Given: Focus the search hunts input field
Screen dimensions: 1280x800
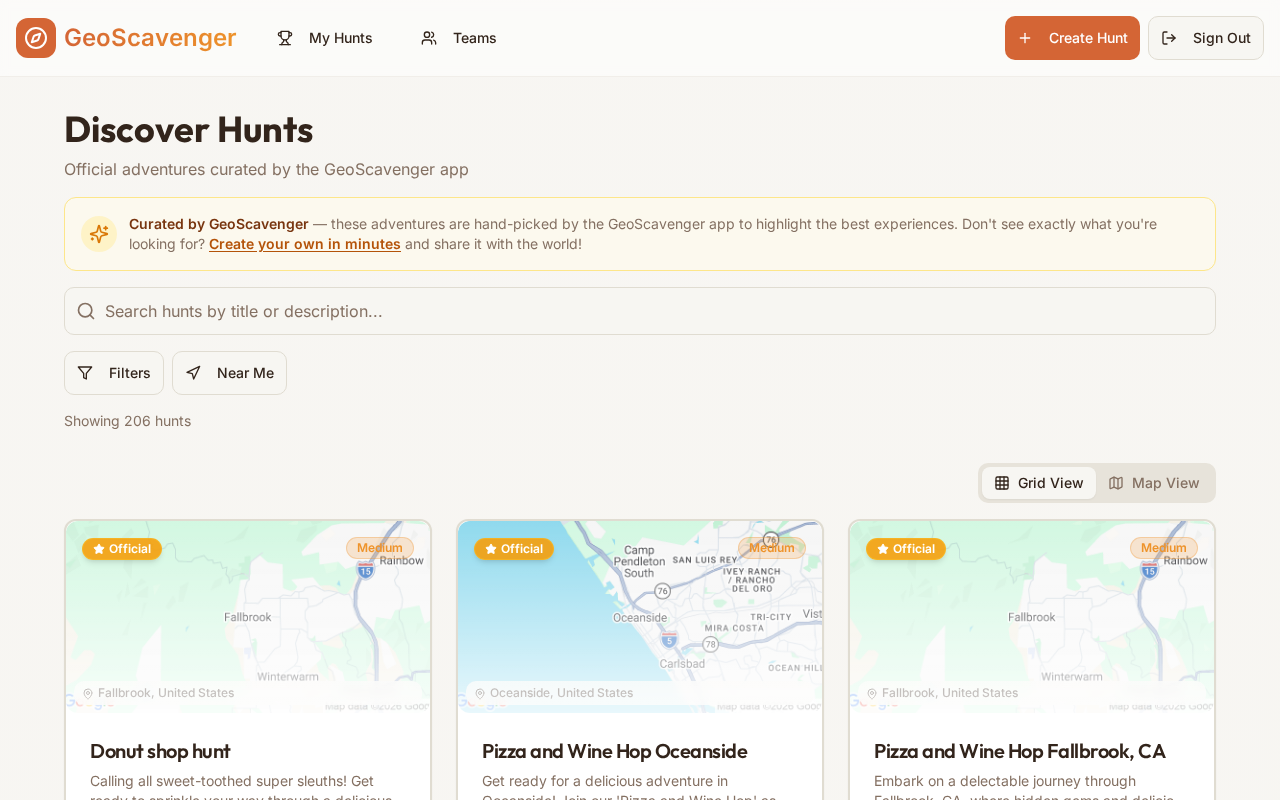Looking at the screenshot, I should (x=640, y=311).
